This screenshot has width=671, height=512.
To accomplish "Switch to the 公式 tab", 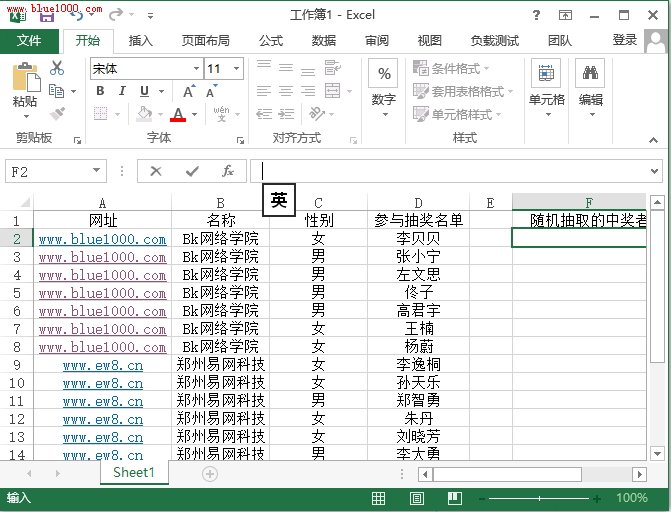I will coord(271,41).
